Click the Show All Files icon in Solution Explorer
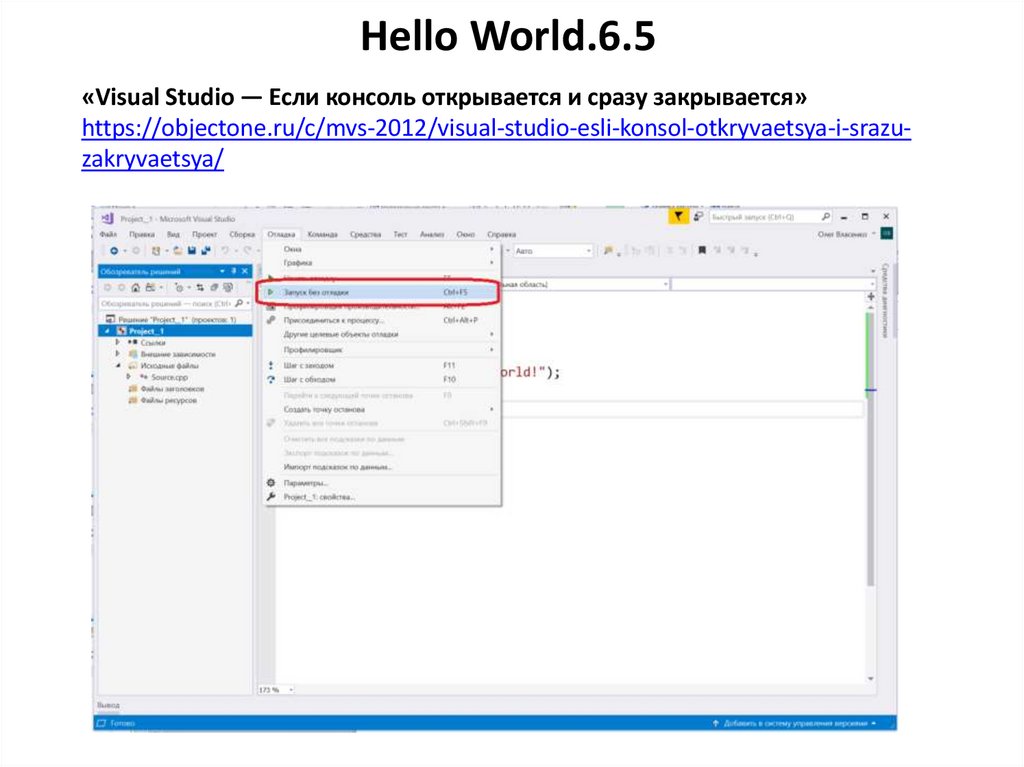Screen dimensions: 1024x767 pyautogui.click(x=228, y=287)
